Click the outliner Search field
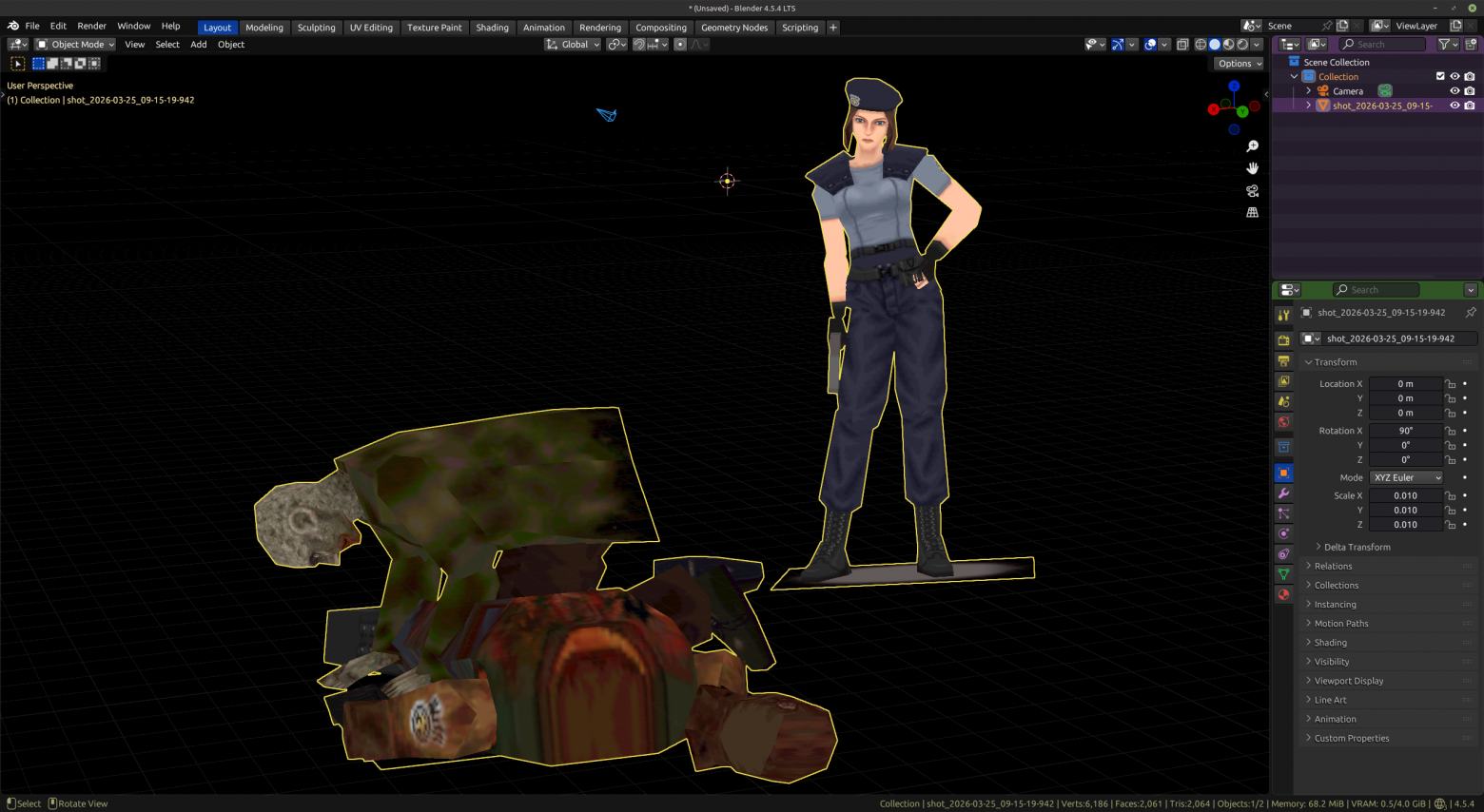 (x=1382, y=45)
